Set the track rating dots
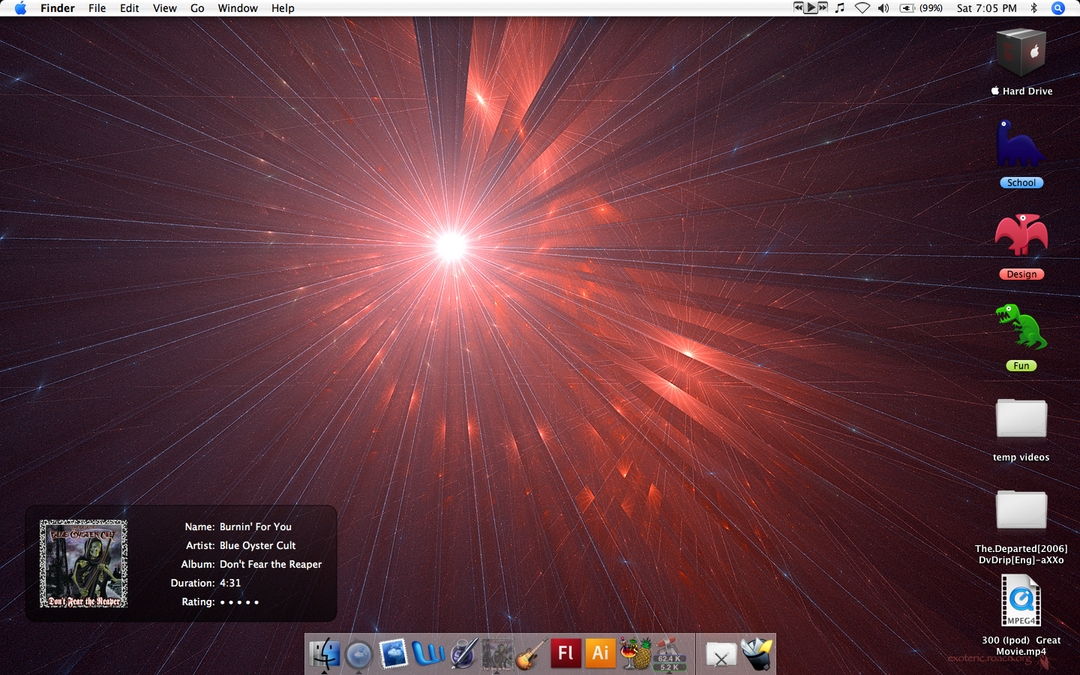 pyautogui.click(x=239, y=602)
